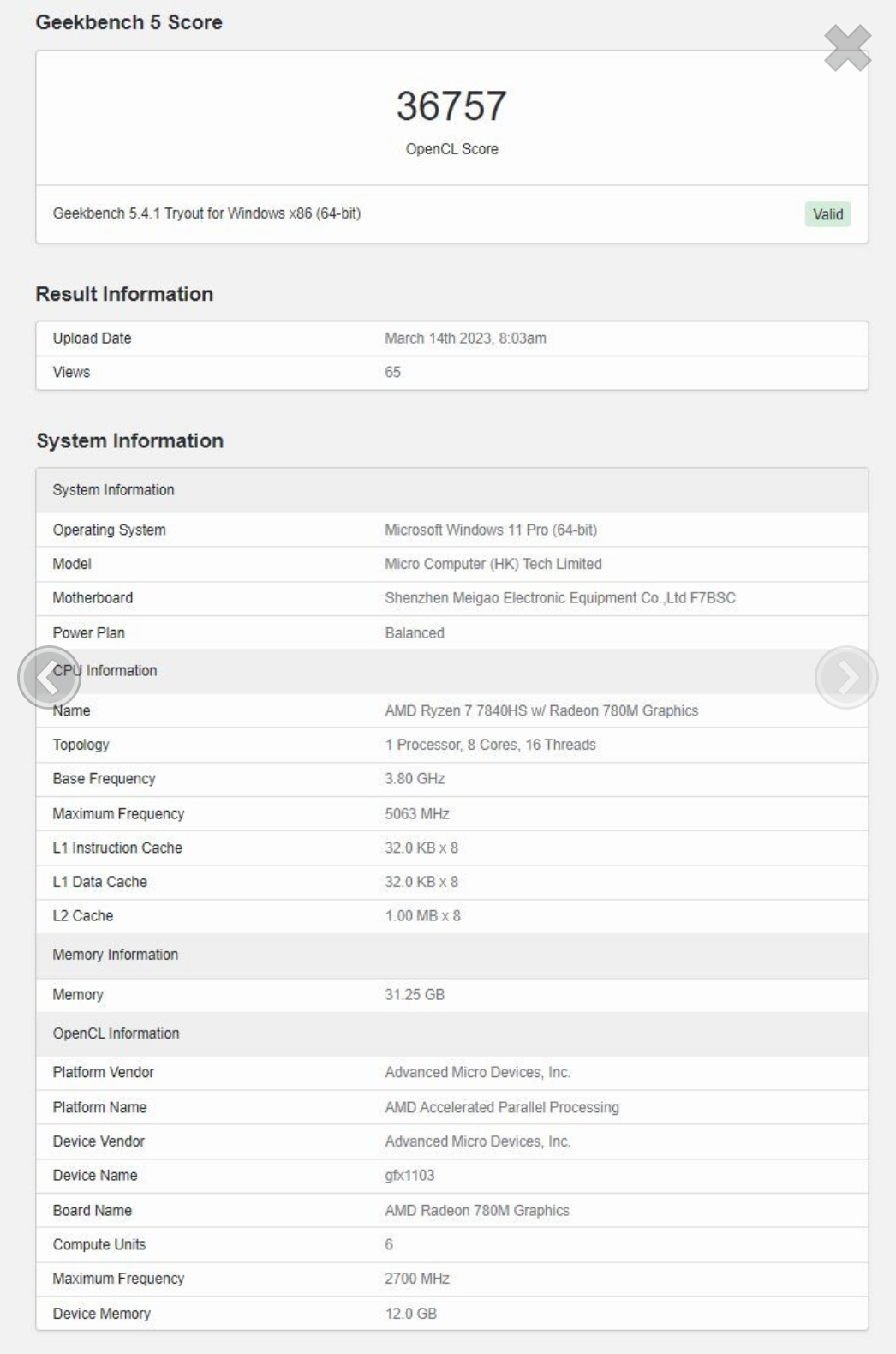Click the Upload Date row label

(x=92, y=338)
